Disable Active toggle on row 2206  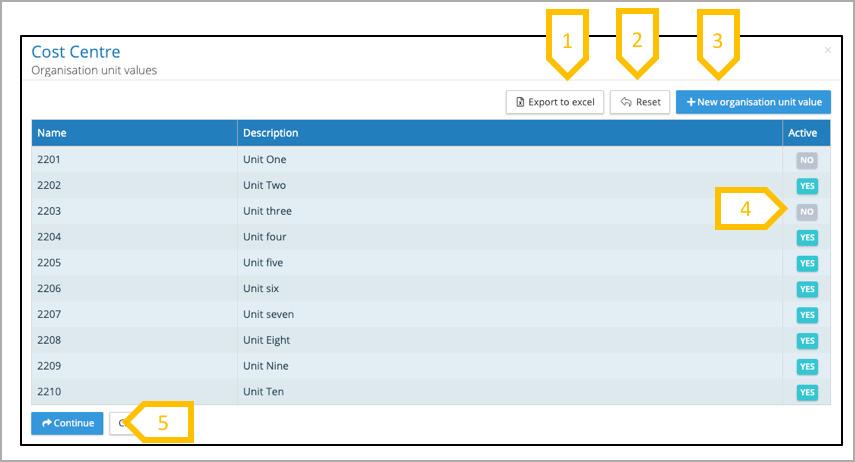(x=807, y=289)
